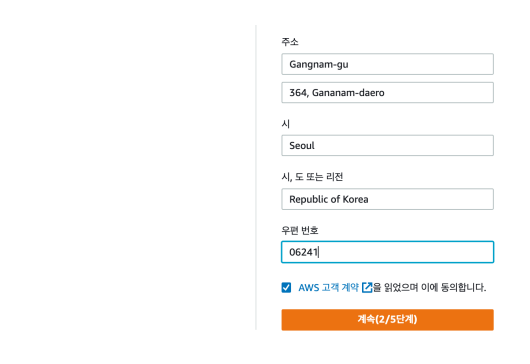Click the postal code field showing 06241
The width and height of the screenshot is (530, 364).
[x=387, y=252]
